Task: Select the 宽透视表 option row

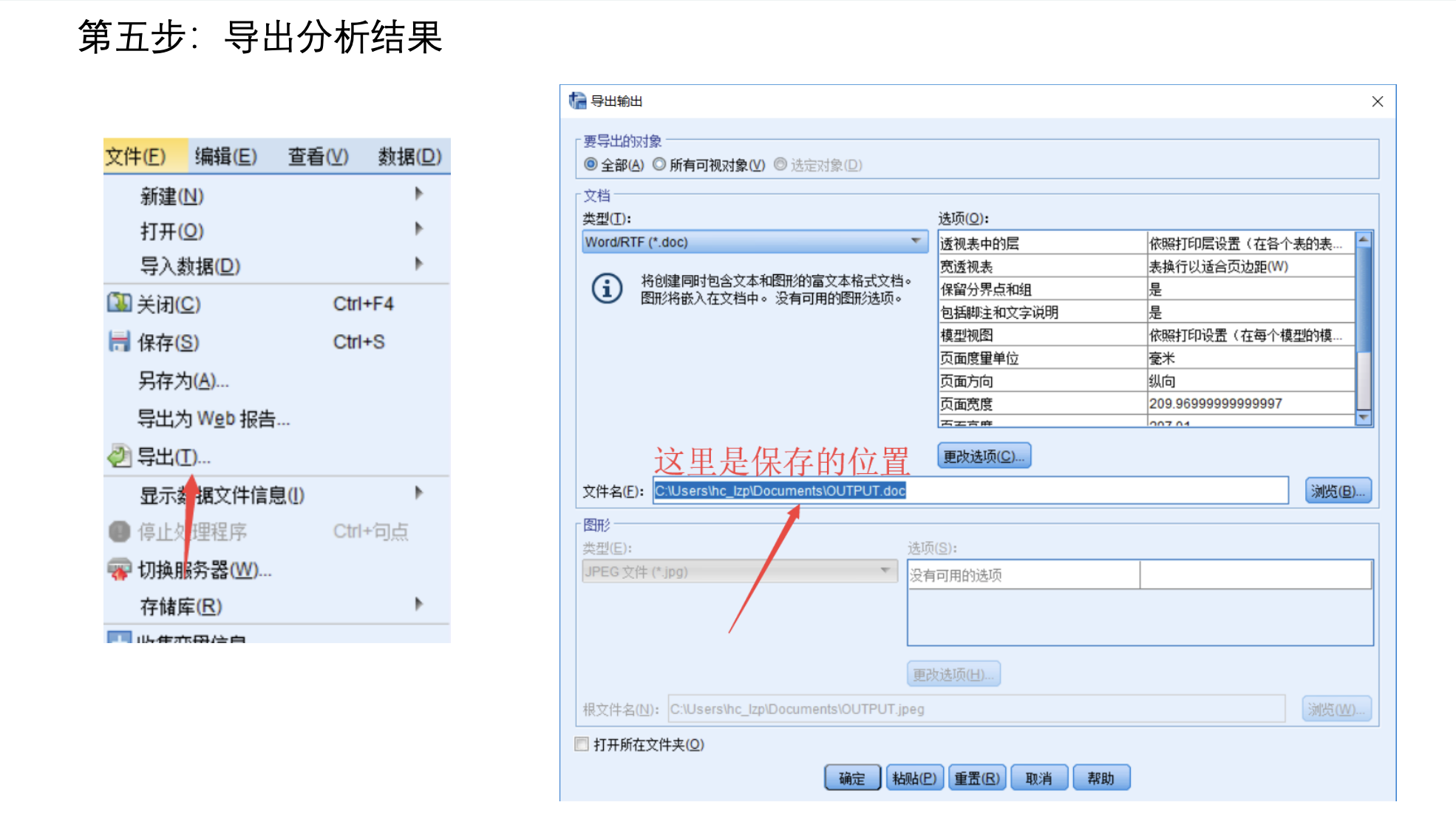Action: click(1146, 266)
